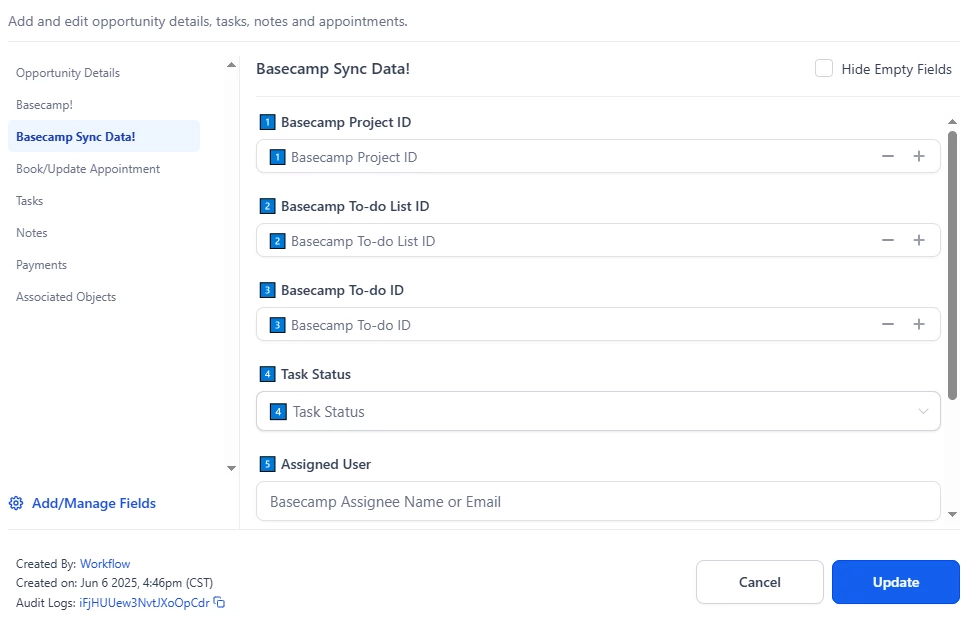
Task: Go to the Basecamp! section
Action: [44, 104]
